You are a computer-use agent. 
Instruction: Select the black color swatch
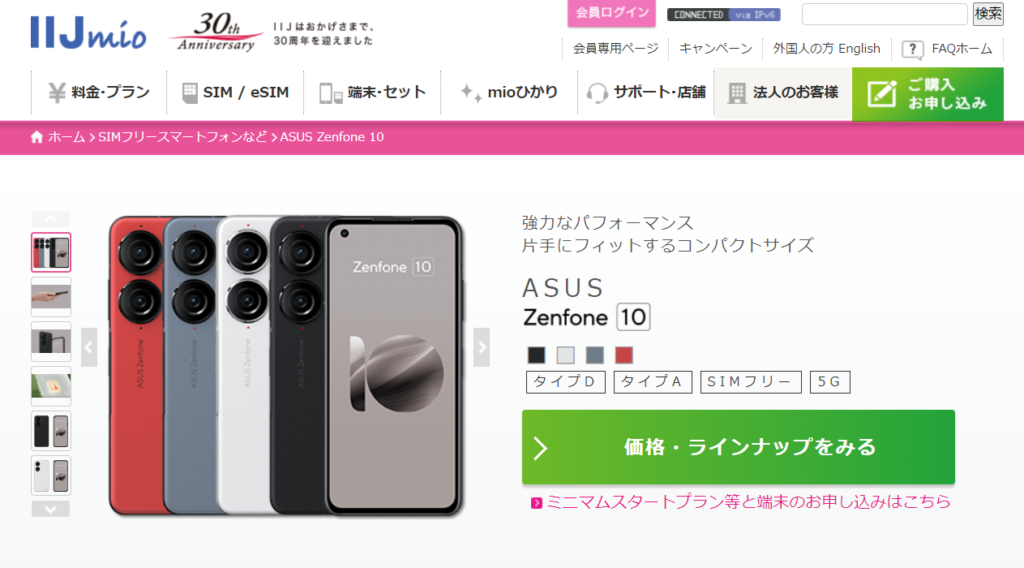point(536,355)
